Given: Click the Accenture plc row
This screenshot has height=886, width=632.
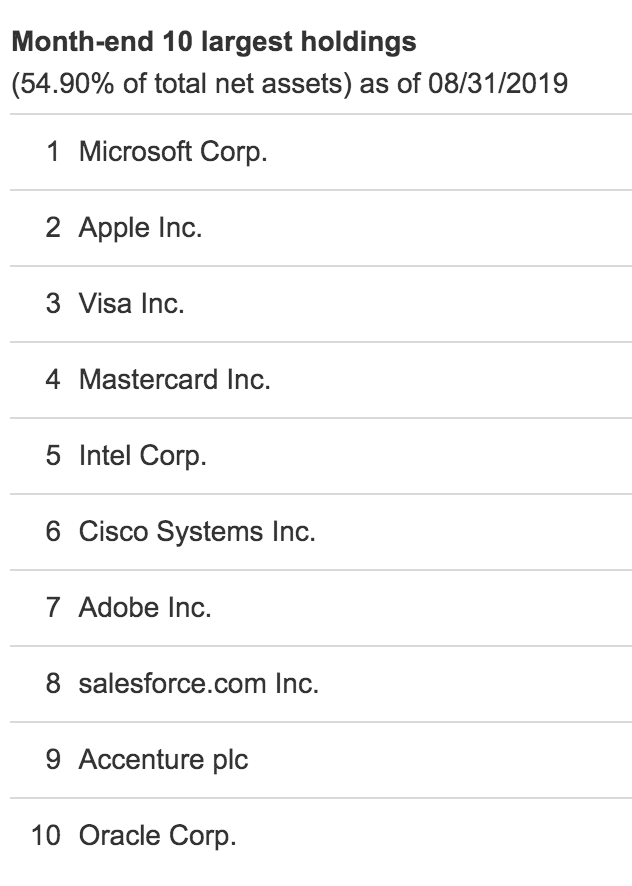Looking at the screenshot, I should point(321,759).
